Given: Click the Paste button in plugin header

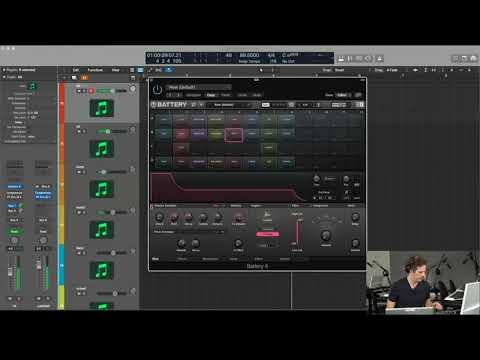Looking at the screenshot, I should point(226,95).
